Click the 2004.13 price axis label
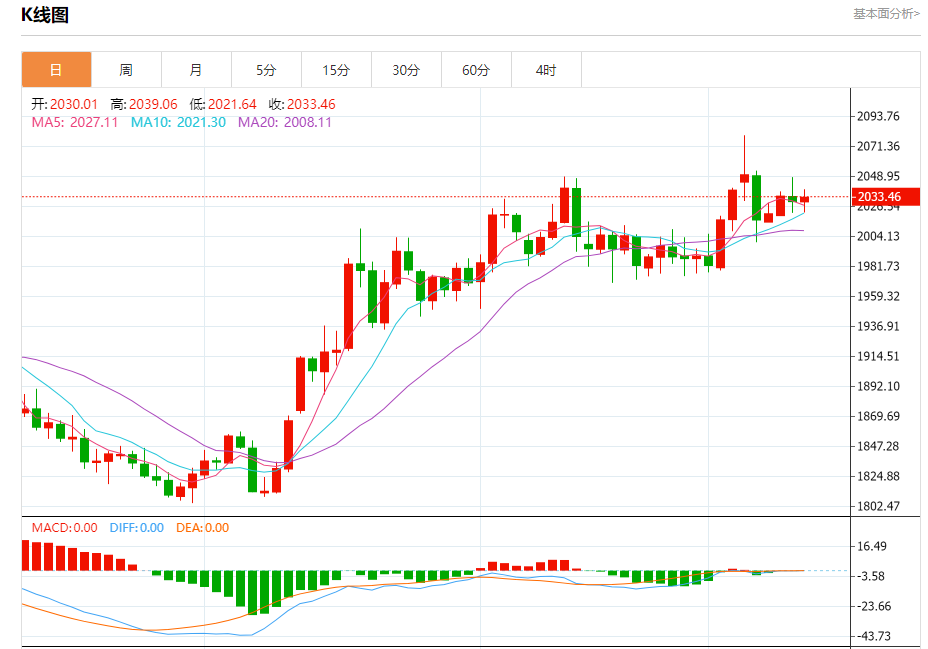 coord(878,236)
